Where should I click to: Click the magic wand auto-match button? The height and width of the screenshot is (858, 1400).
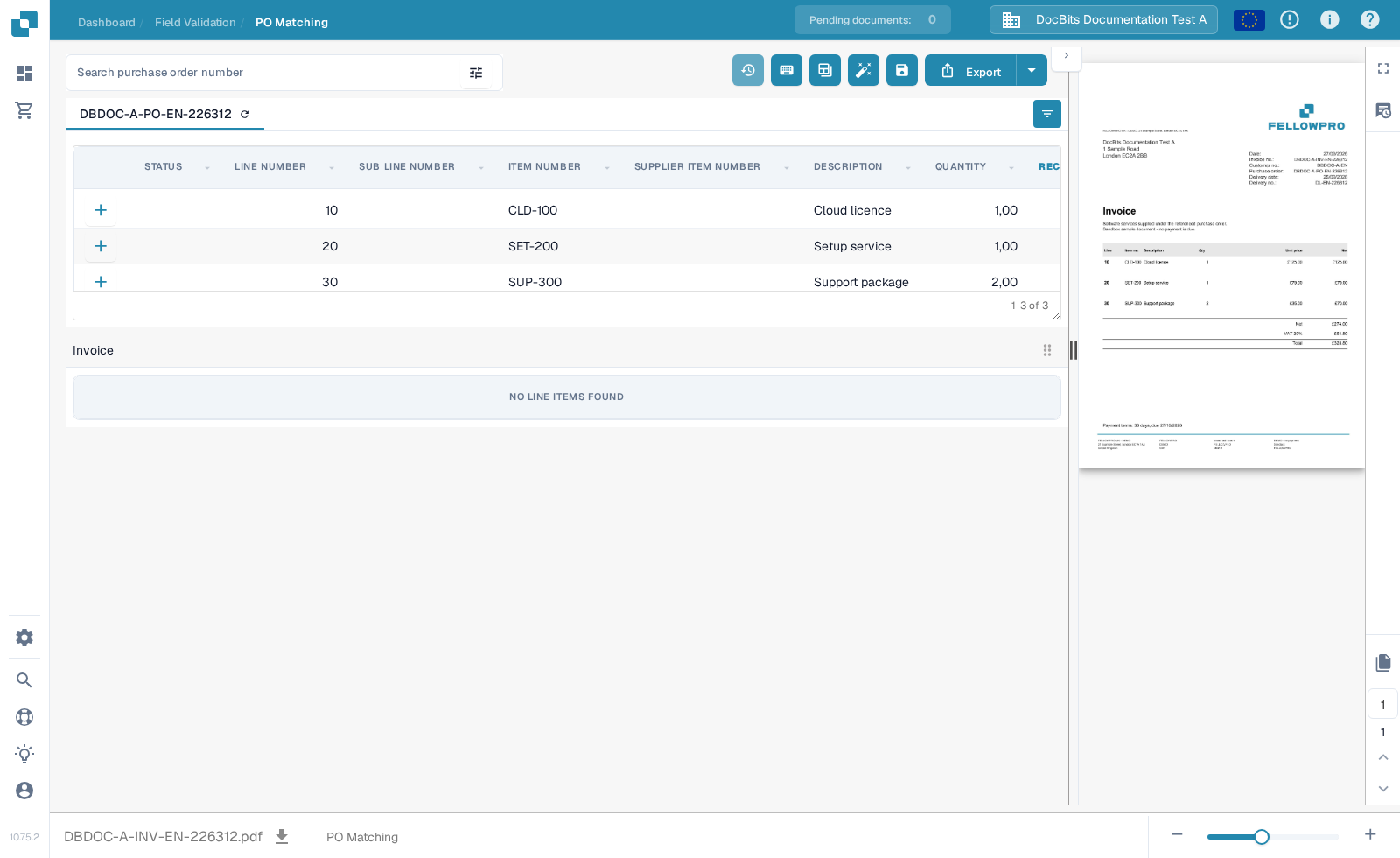point(864,70)
